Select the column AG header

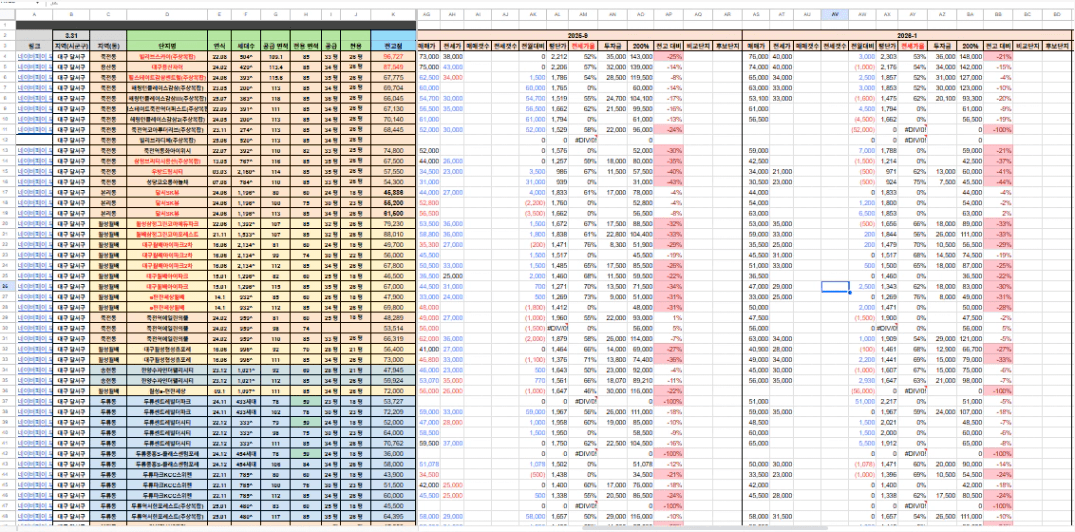[x=427, y=15]
